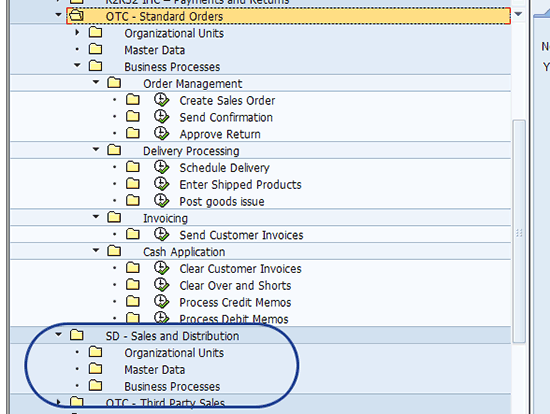Click folder icon of Clear Over and Shorts
The image size is (550, 414).
pyautogui.click(x=133, y=285)
